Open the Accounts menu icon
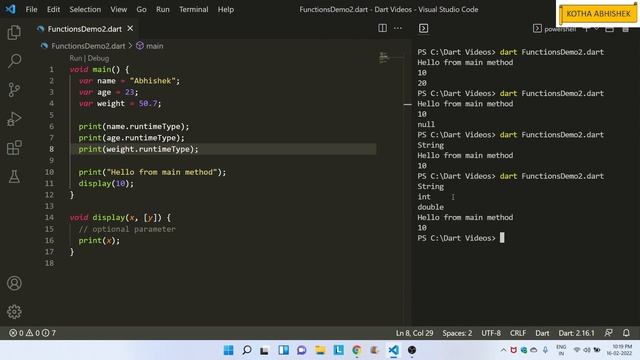The image size is (640, 360). (14, 283)
